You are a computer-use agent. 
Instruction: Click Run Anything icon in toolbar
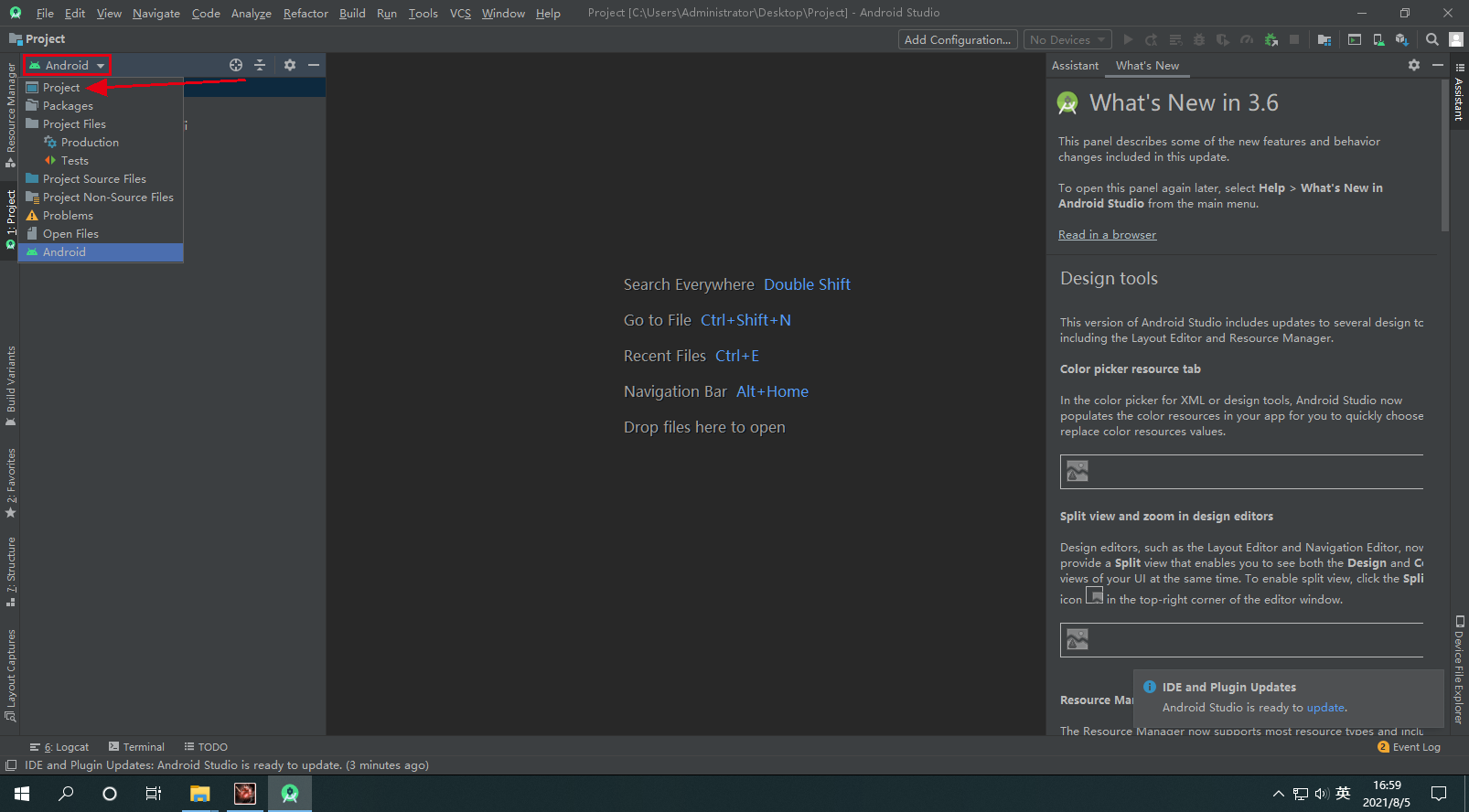tap(1355, 39)
